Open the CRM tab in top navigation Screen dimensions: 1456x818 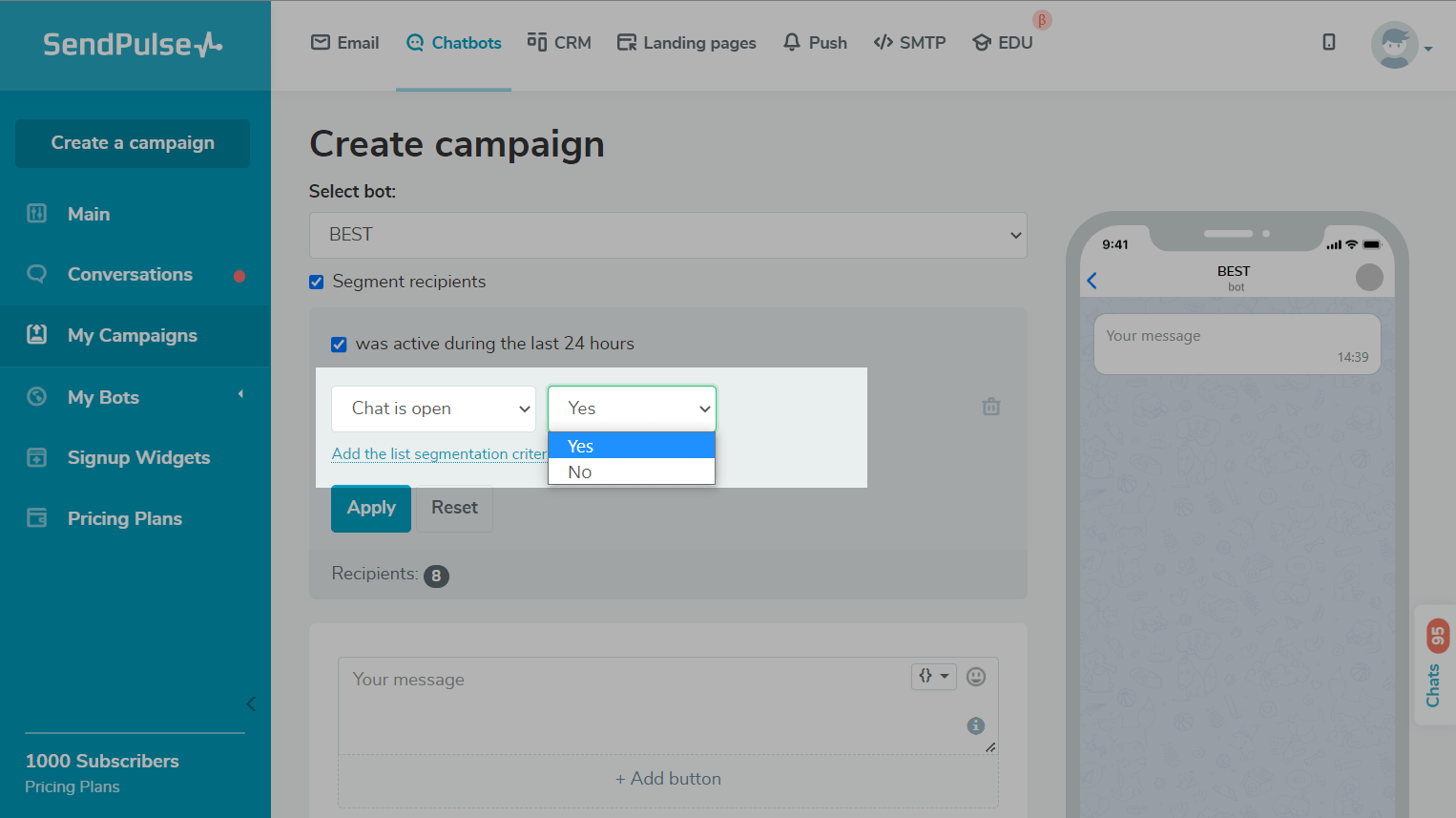560,43
